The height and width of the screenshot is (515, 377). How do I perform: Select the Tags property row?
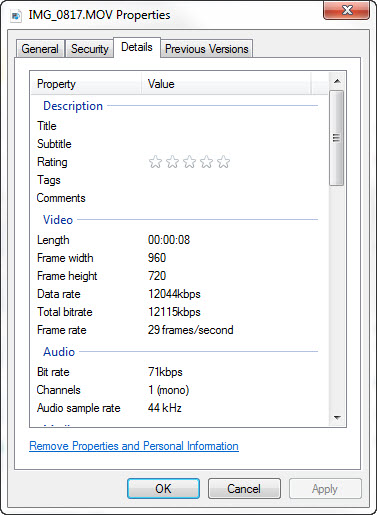tap(178, 180)
